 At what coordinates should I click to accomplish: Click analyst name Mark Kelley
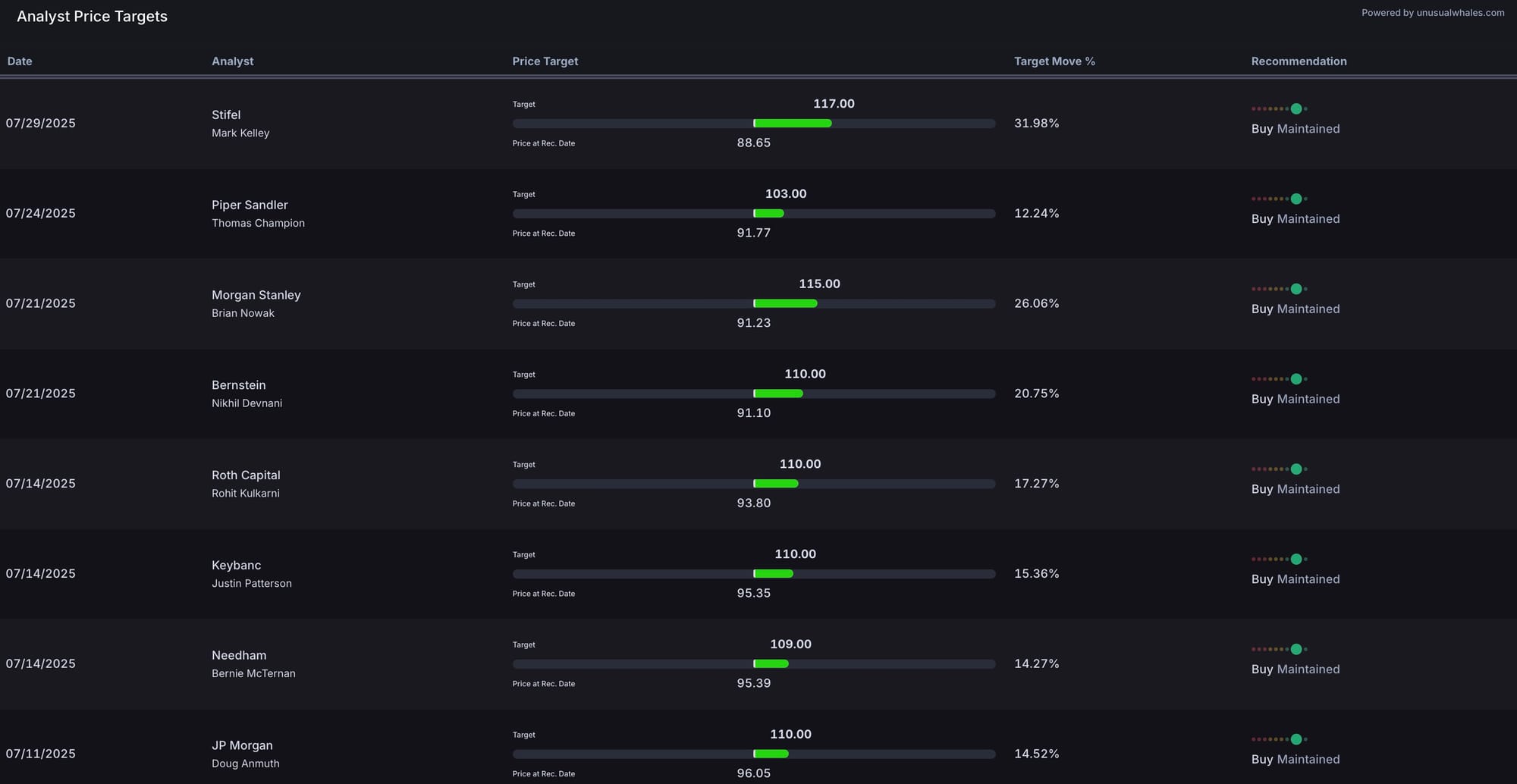coord(240,133)
